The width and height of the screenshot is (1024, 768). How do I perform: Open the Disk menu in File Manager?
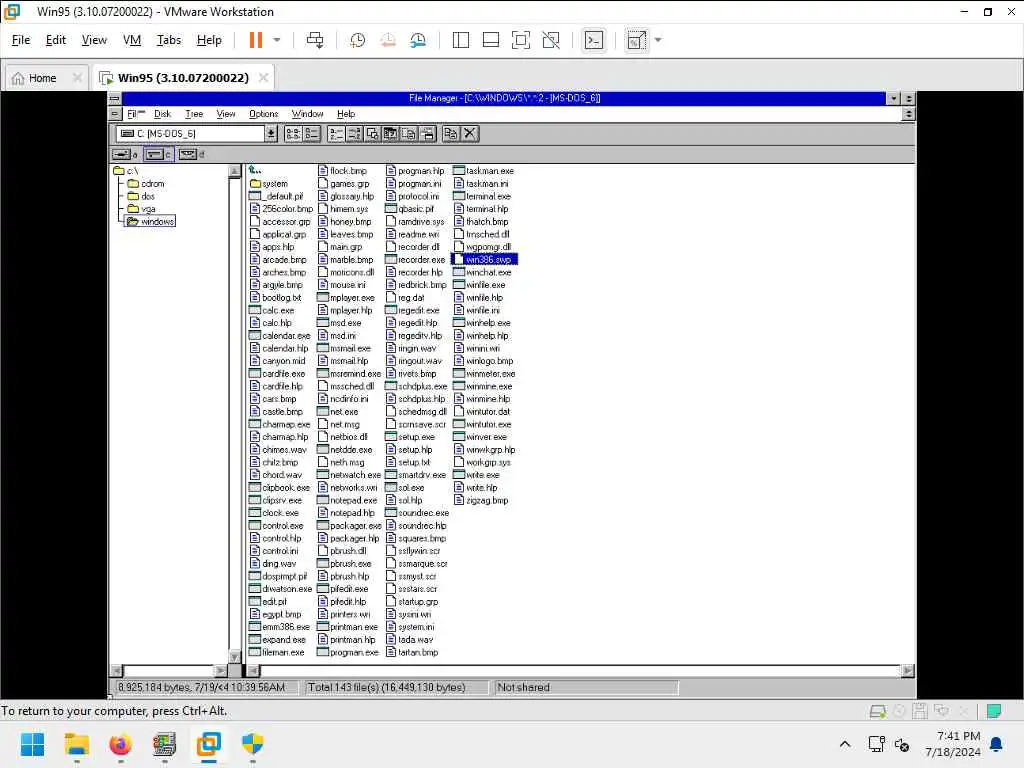pos(162,114)
